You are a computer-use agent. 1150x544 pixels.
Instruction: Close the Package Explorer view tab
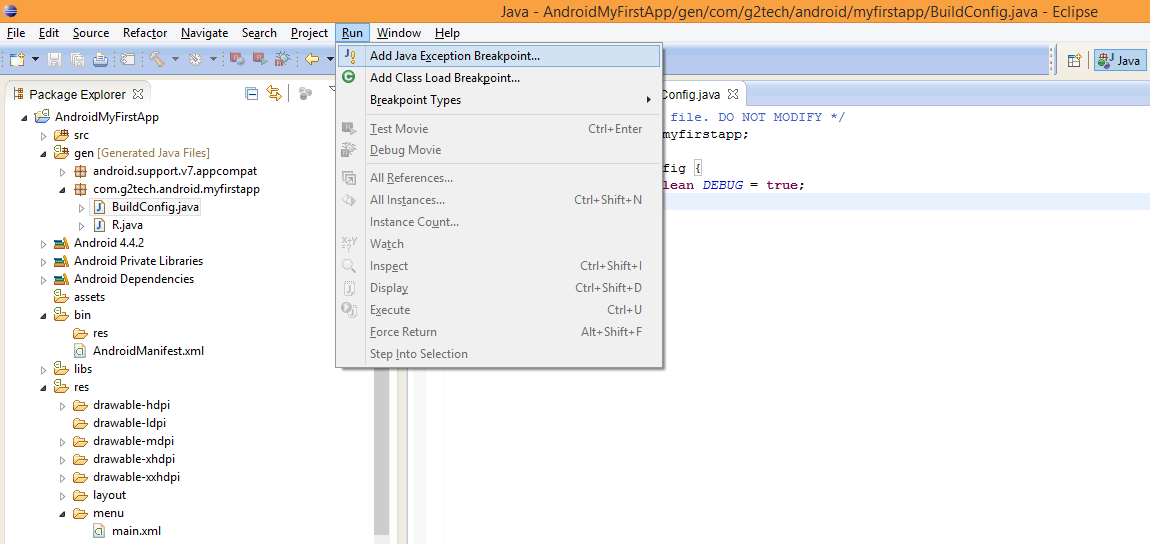[136, 94]
